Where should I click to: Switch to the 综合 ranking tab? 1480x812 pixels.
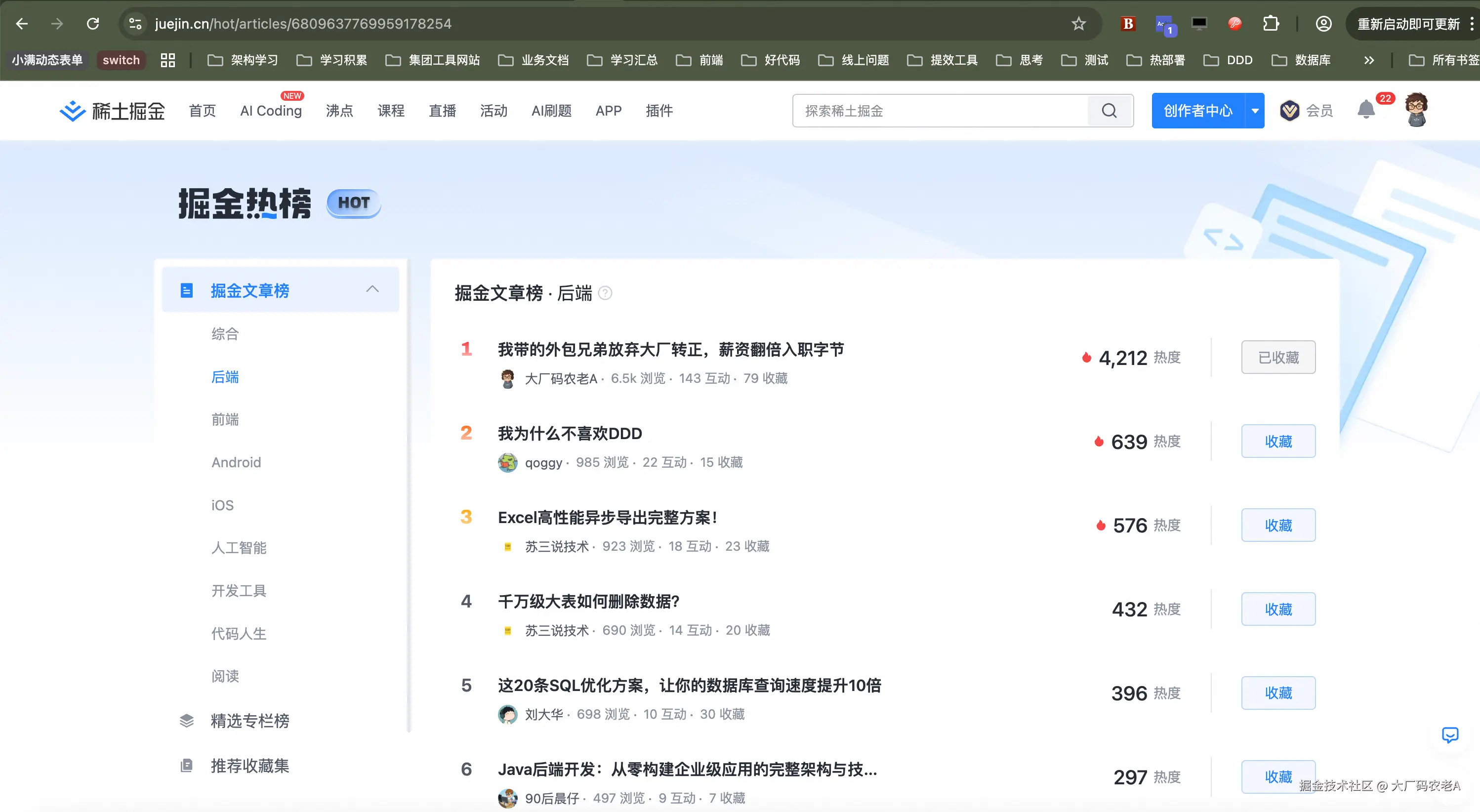pyautogui.click(x=226, y=333)
